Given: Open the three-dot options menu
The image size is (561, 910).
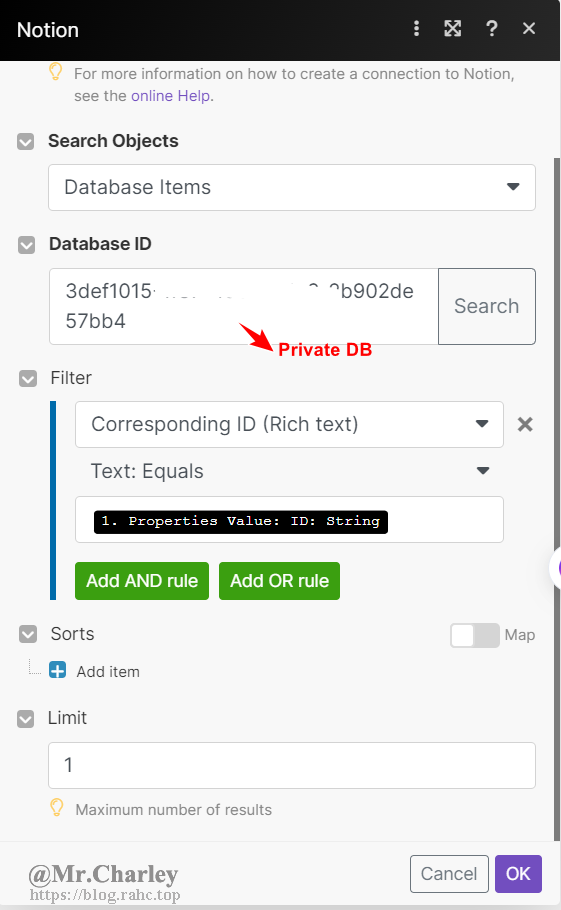Looking at the screenshot, I should [x=416, y=28].
